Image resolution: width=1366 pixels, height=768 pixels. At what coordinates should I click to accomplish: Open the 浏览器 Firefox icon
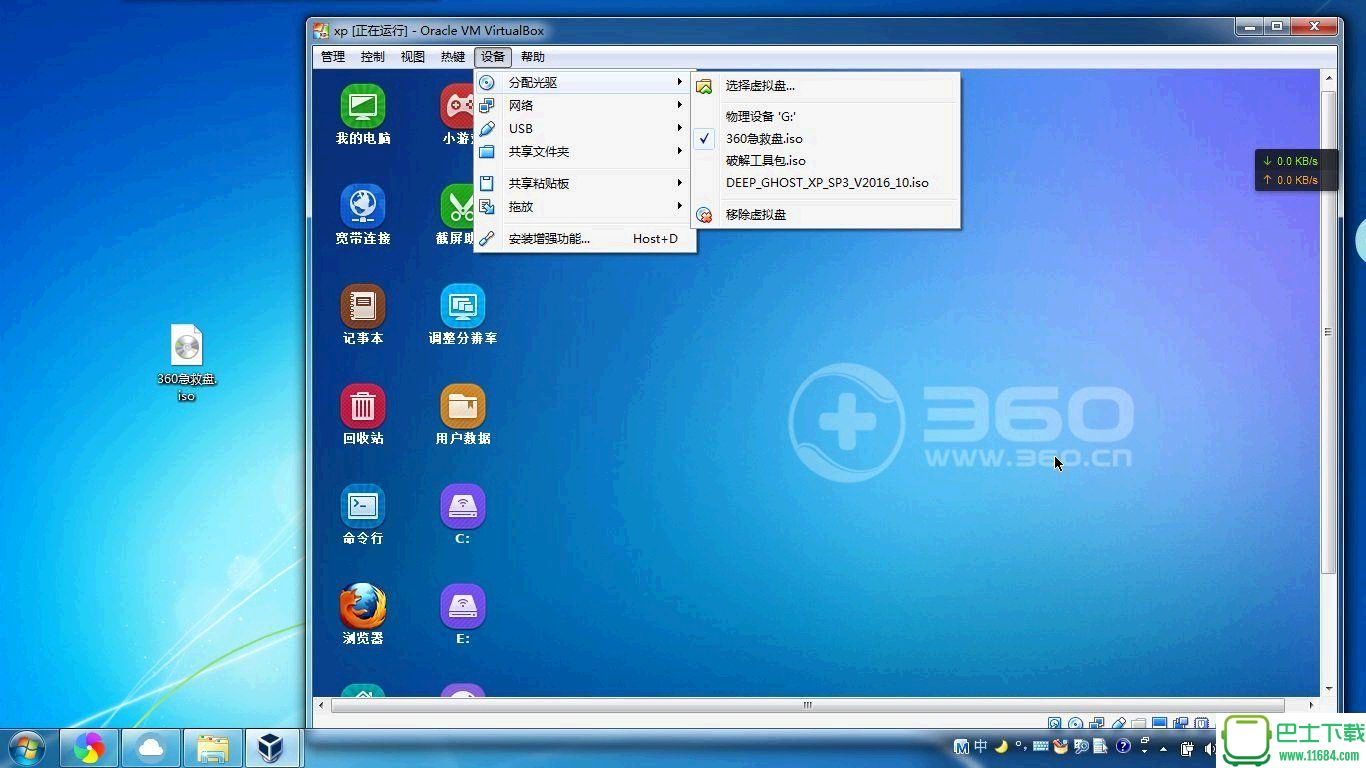363,616
